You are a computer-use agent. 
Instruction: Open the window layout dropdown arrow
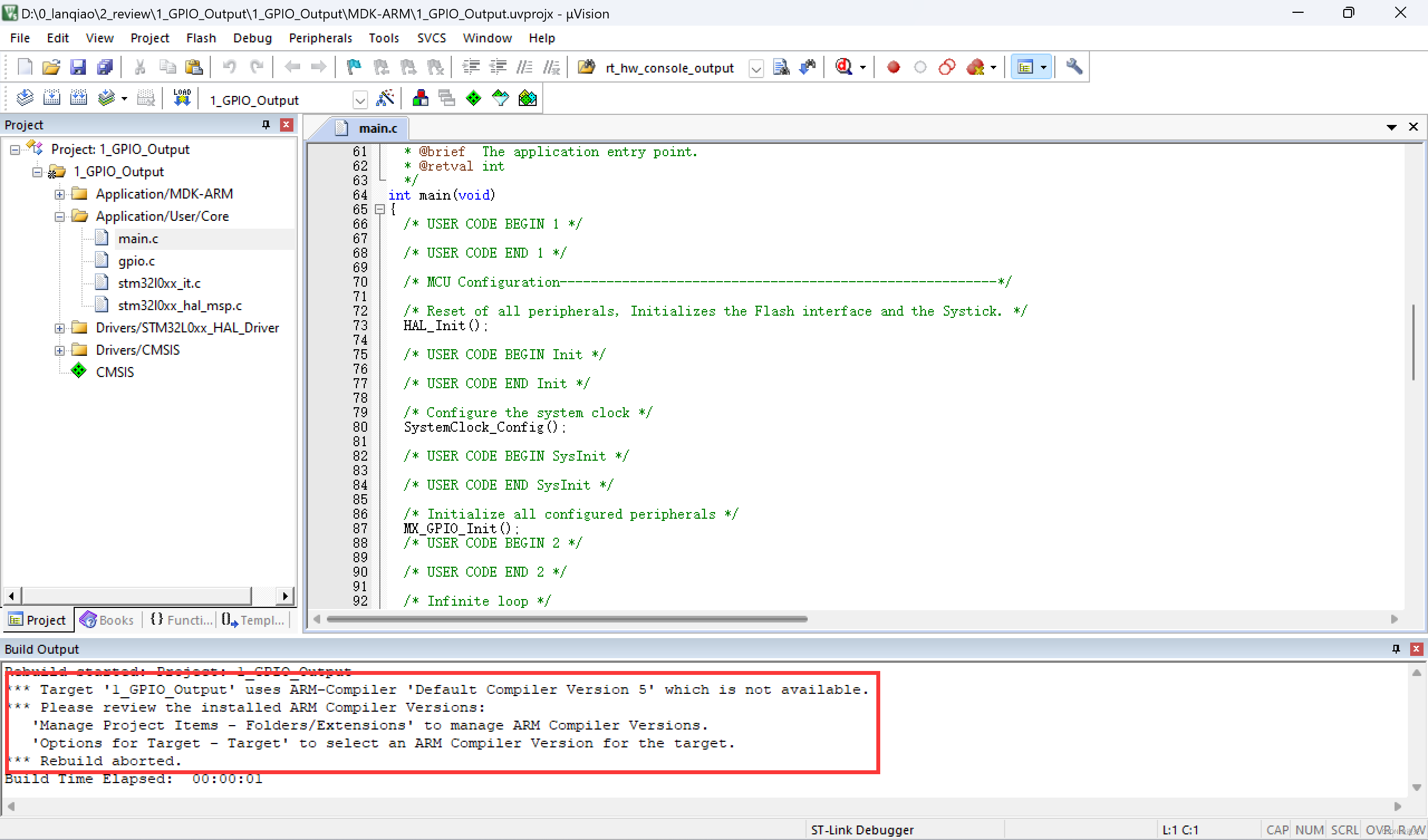[1043, 67]
